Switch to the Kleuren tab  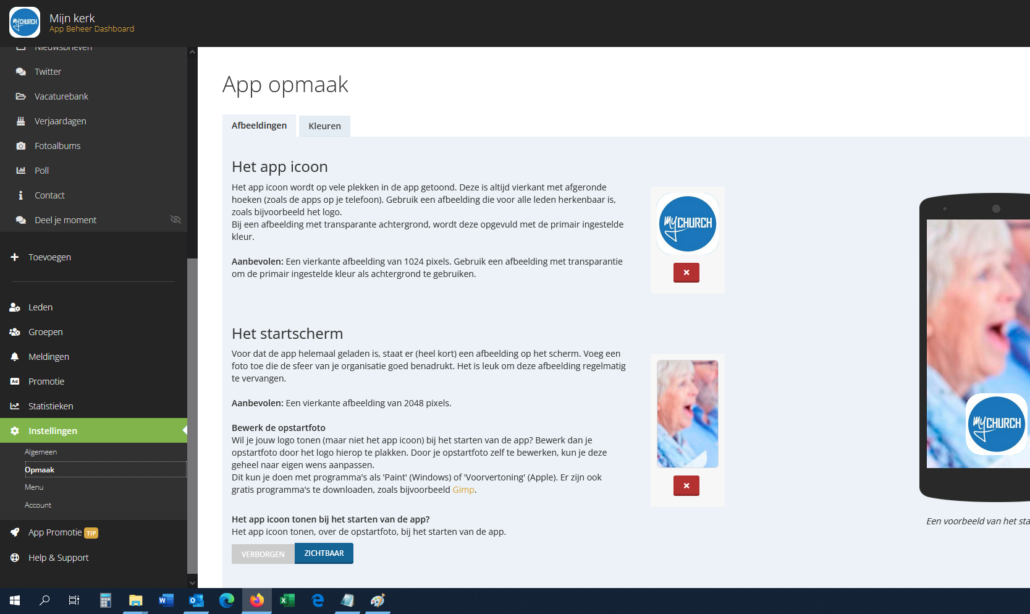pos(325,126)
